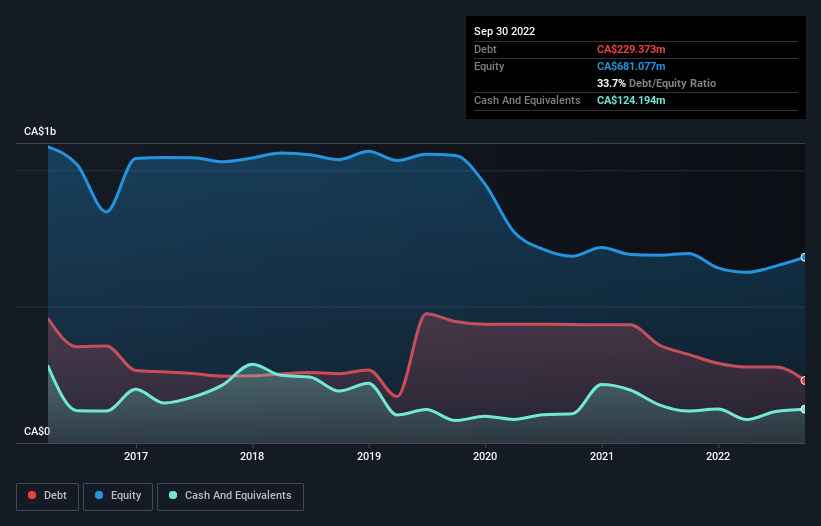Select the Equity endpoint marker on chart
This screenshot has width=821, height=526.
[804, 258]
